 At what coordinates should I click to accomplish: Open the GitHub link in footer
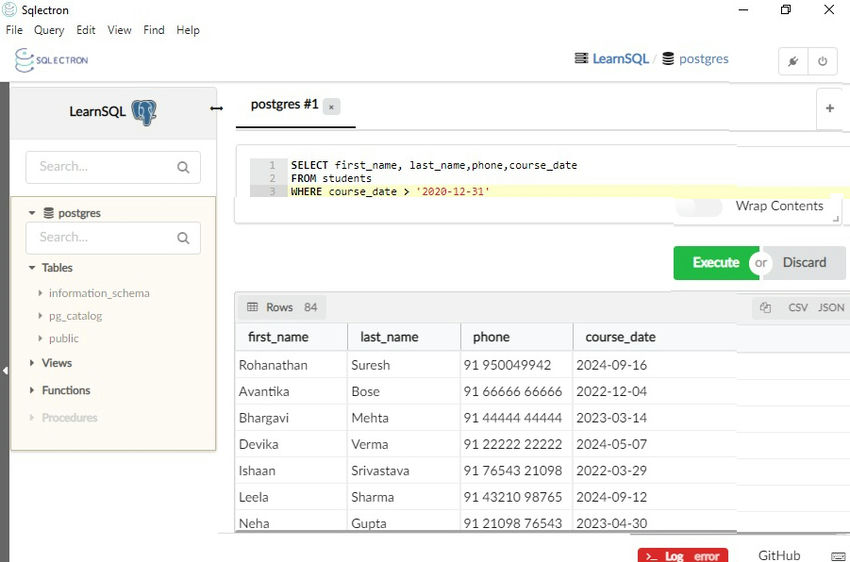point(779,555)
